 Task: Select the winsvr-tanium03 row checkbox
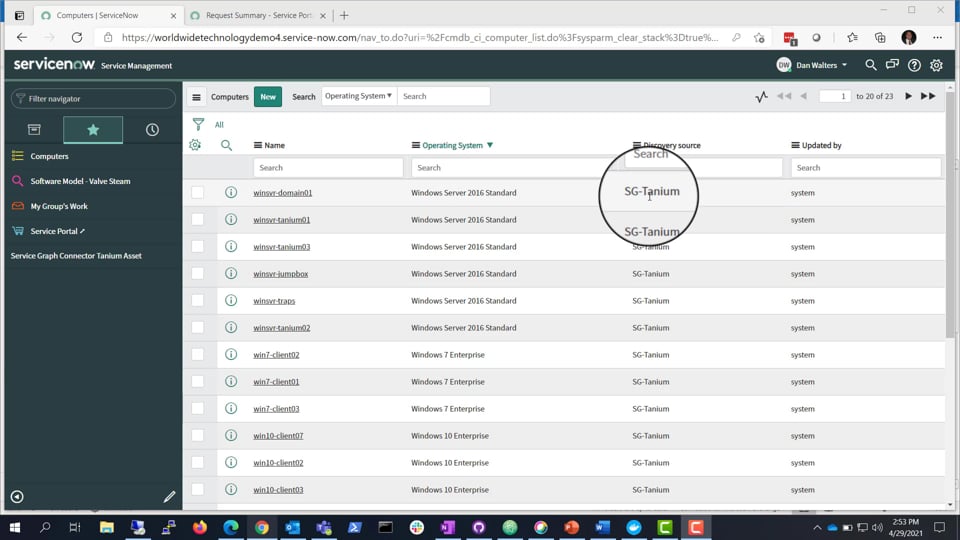pyautogui.click(x=197, y=247)
